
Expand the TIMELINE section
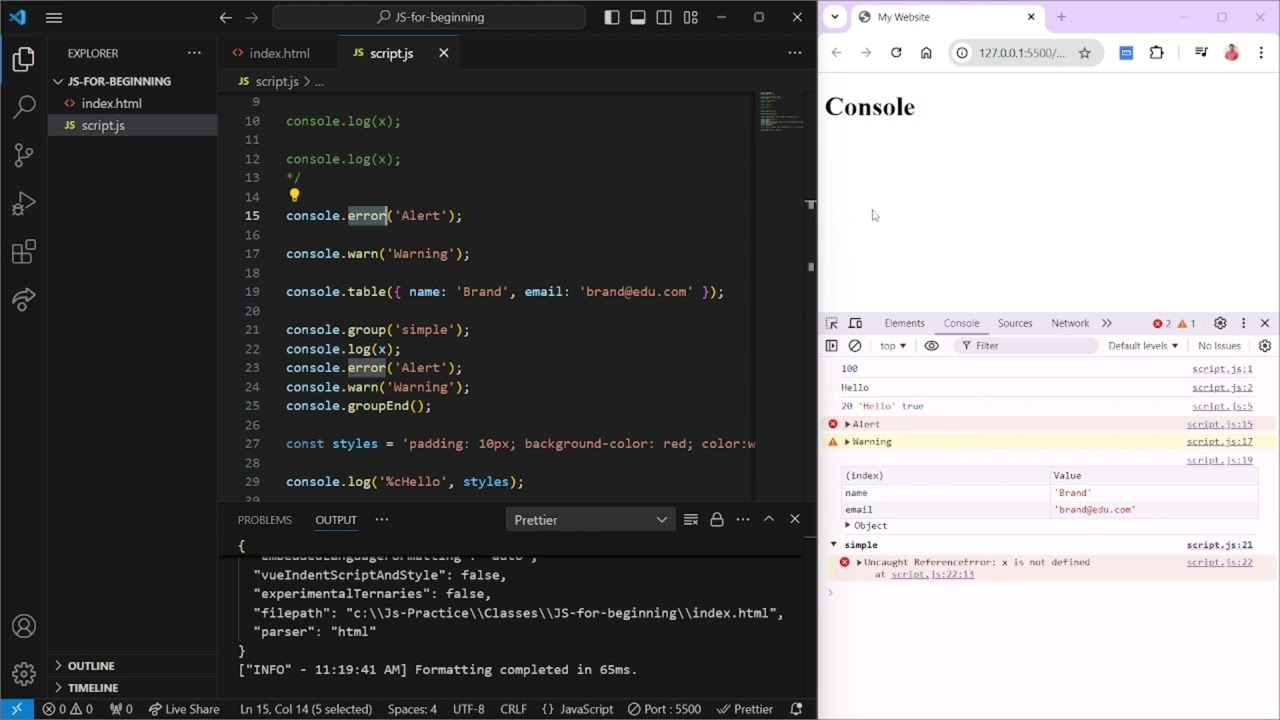pos(92,688)
